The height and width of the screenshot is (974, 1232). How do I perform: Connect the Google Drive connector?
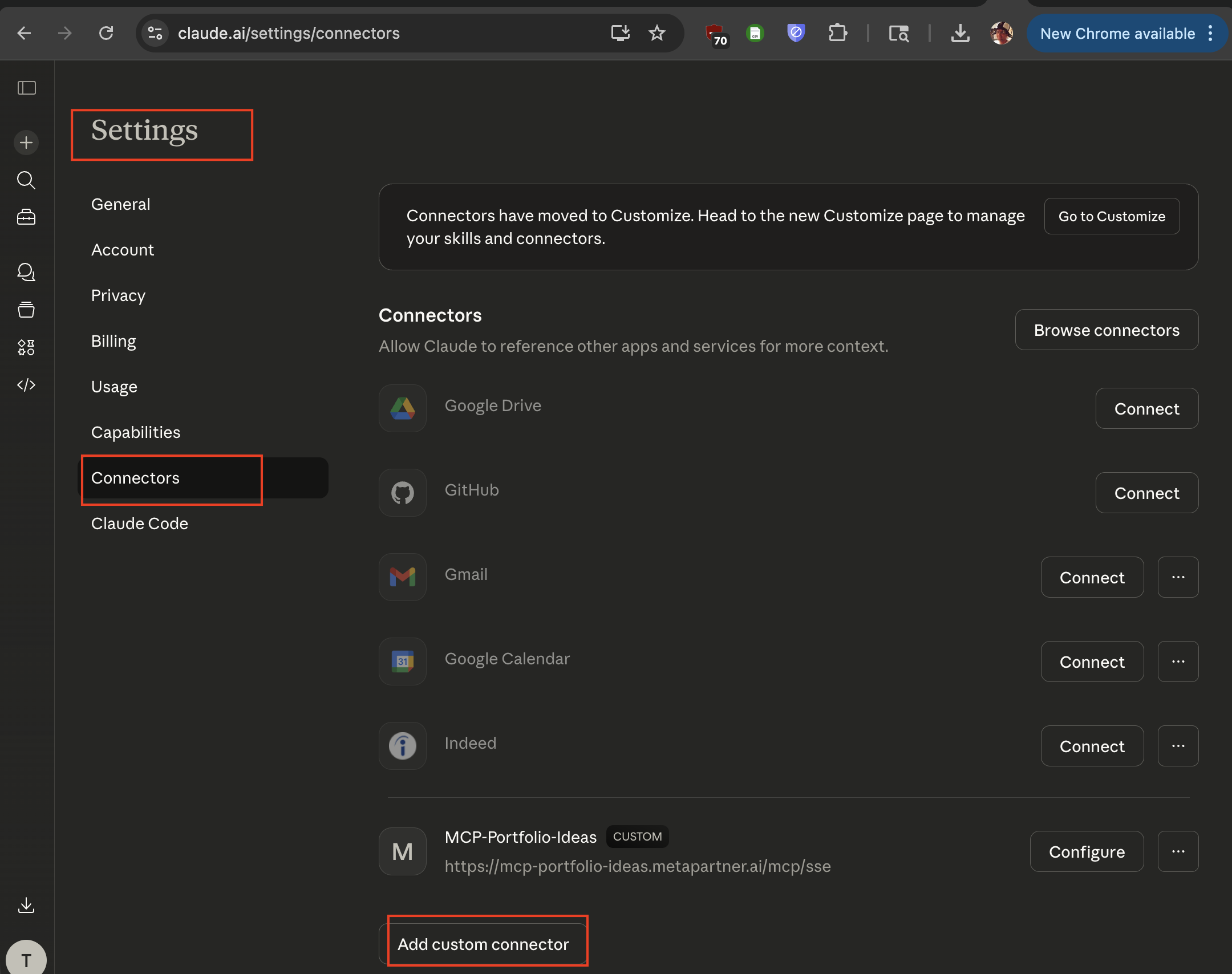point(1146,408)
